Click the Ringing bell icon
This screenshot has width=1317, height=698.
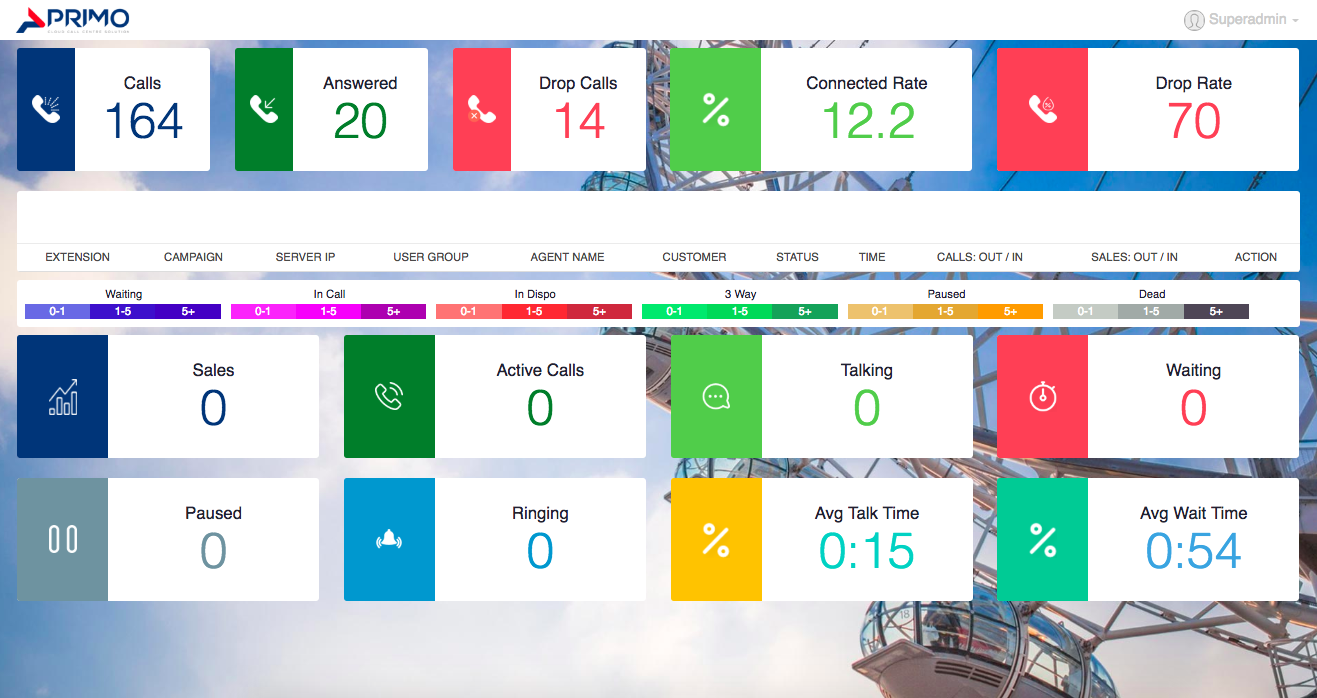[x=389, y=540]
